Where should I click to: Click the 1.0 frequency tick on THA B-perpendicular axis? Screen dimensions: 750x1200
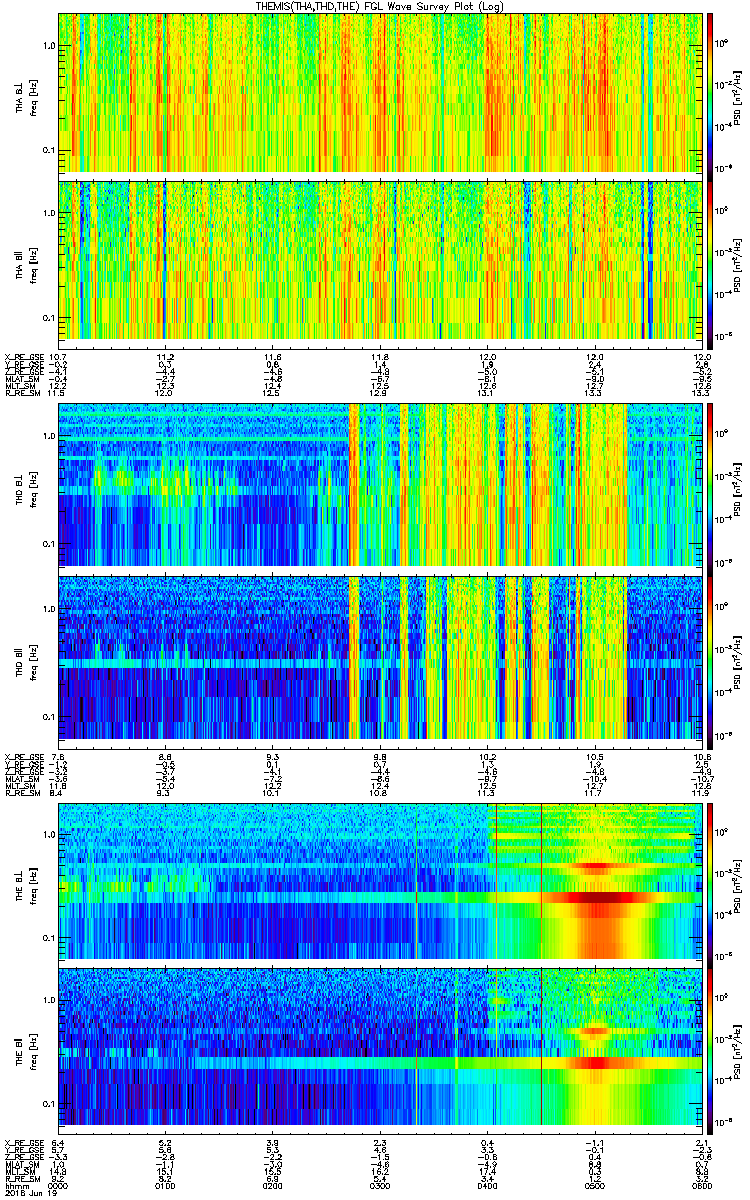(49, 46)
